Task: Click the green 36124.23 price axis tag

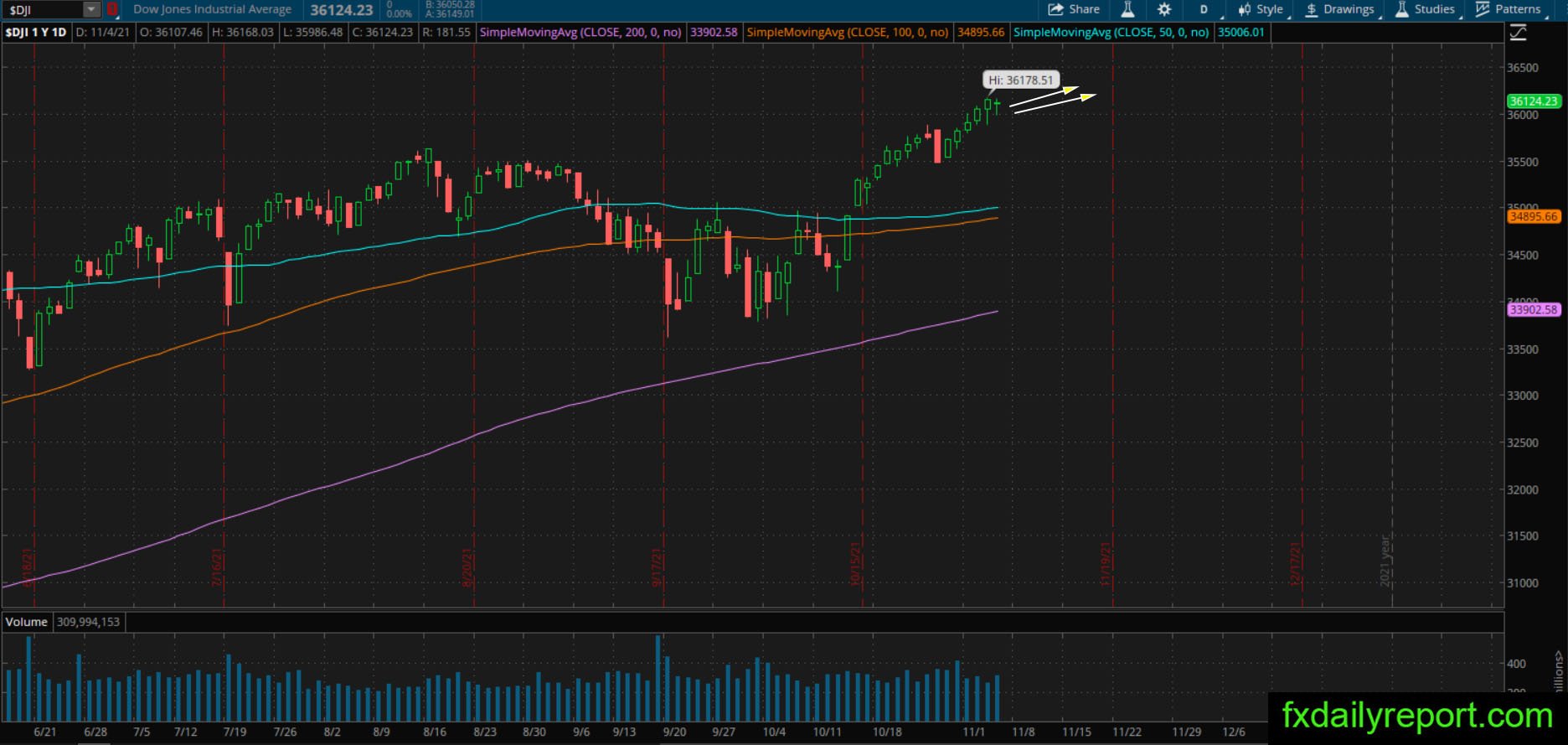Action: pyautogui.click(x=1533, y=101)
